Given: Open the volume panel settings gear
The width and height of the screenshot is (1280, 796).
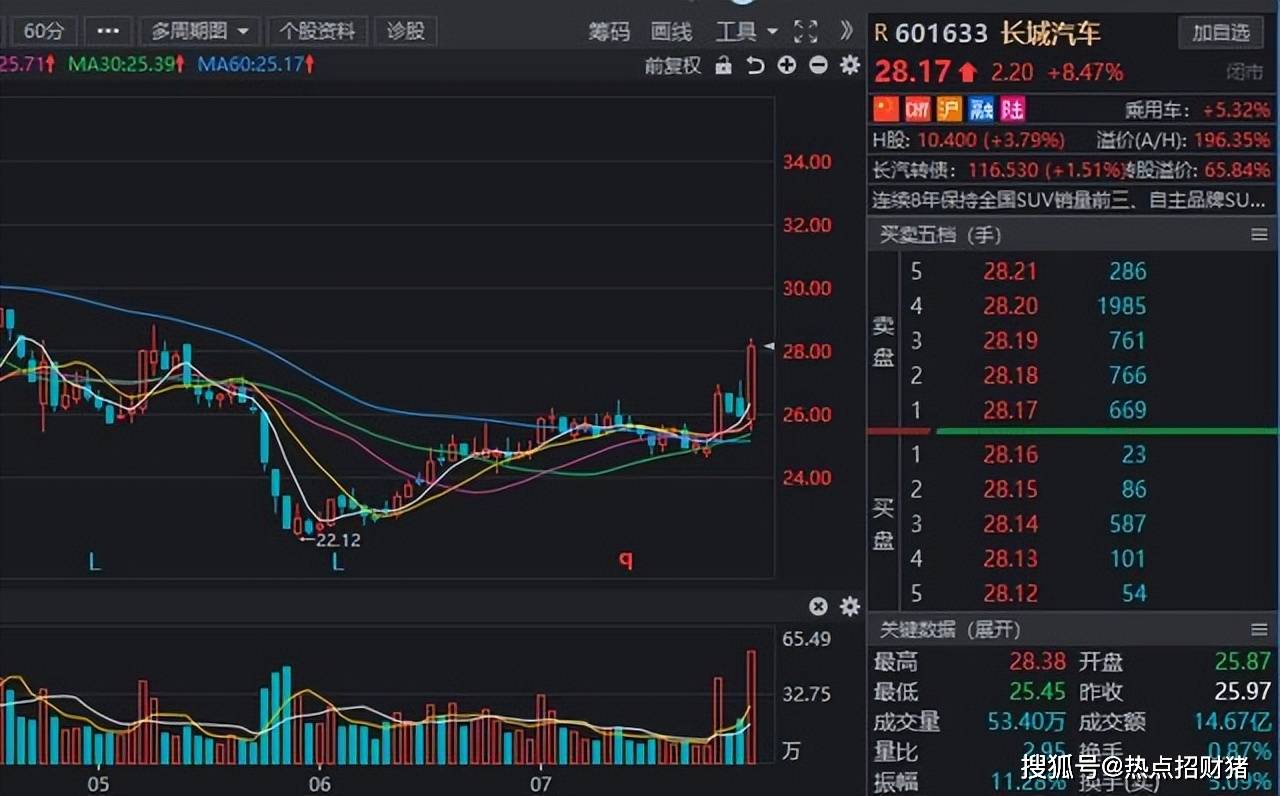Looking at the screenshot, I should tap(850, 606).
